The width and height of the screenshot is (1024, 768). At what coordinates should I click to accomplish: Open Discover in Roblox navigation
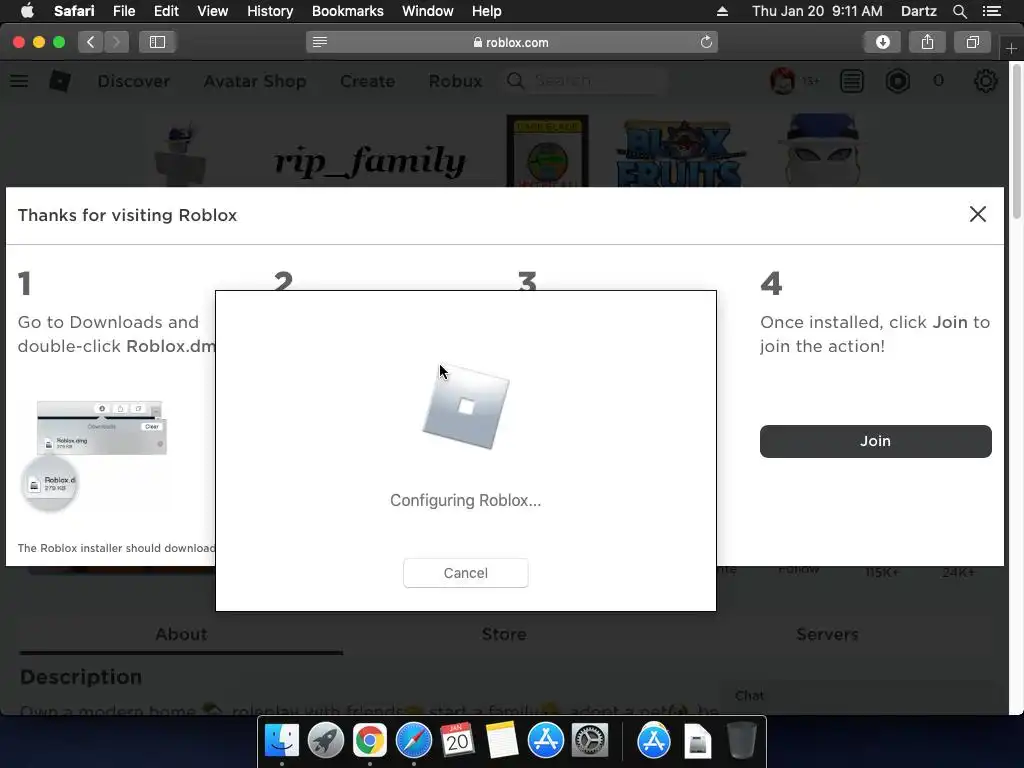134,81
